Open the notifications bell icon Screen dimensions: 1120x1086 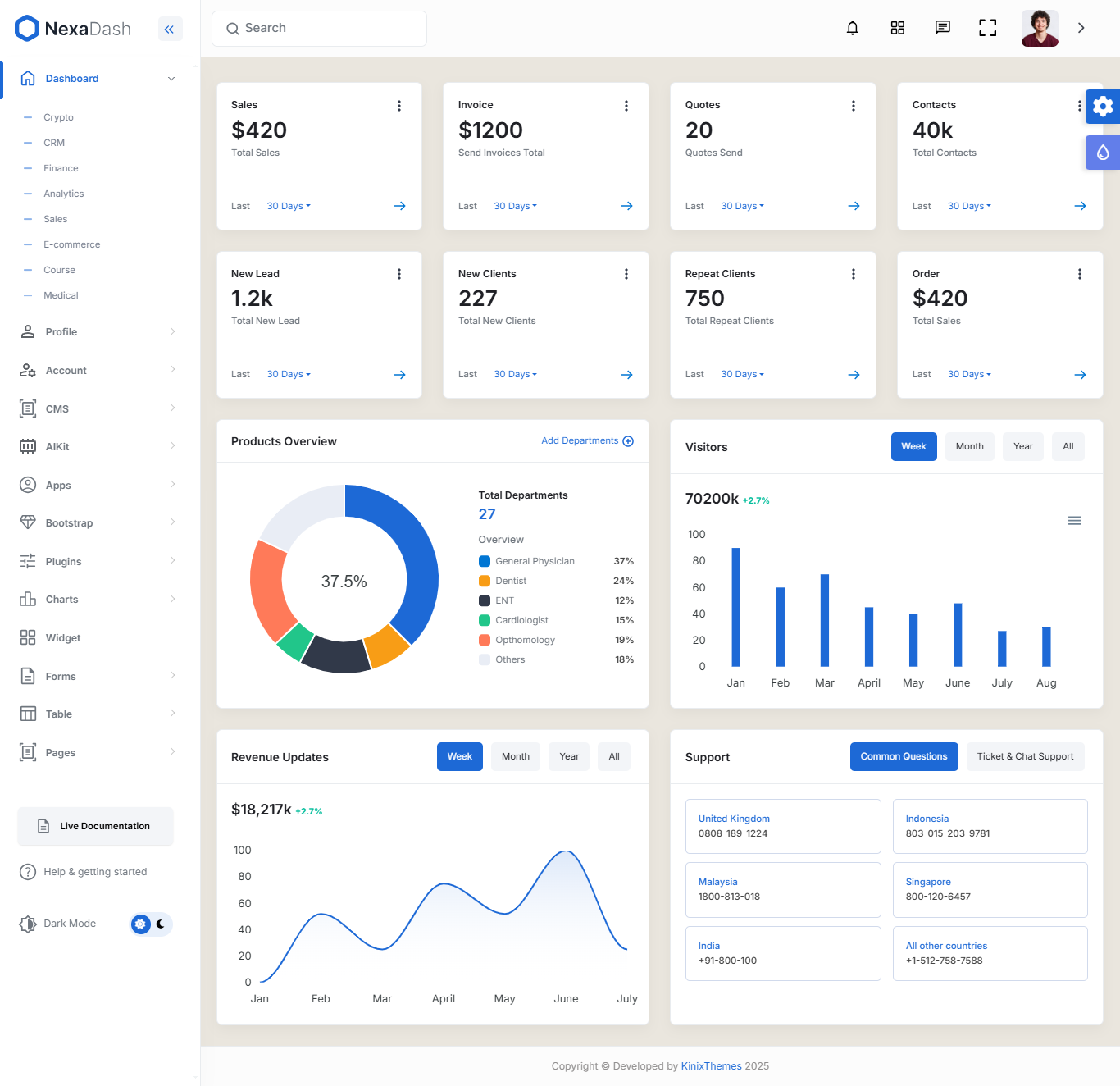(852, 28)
